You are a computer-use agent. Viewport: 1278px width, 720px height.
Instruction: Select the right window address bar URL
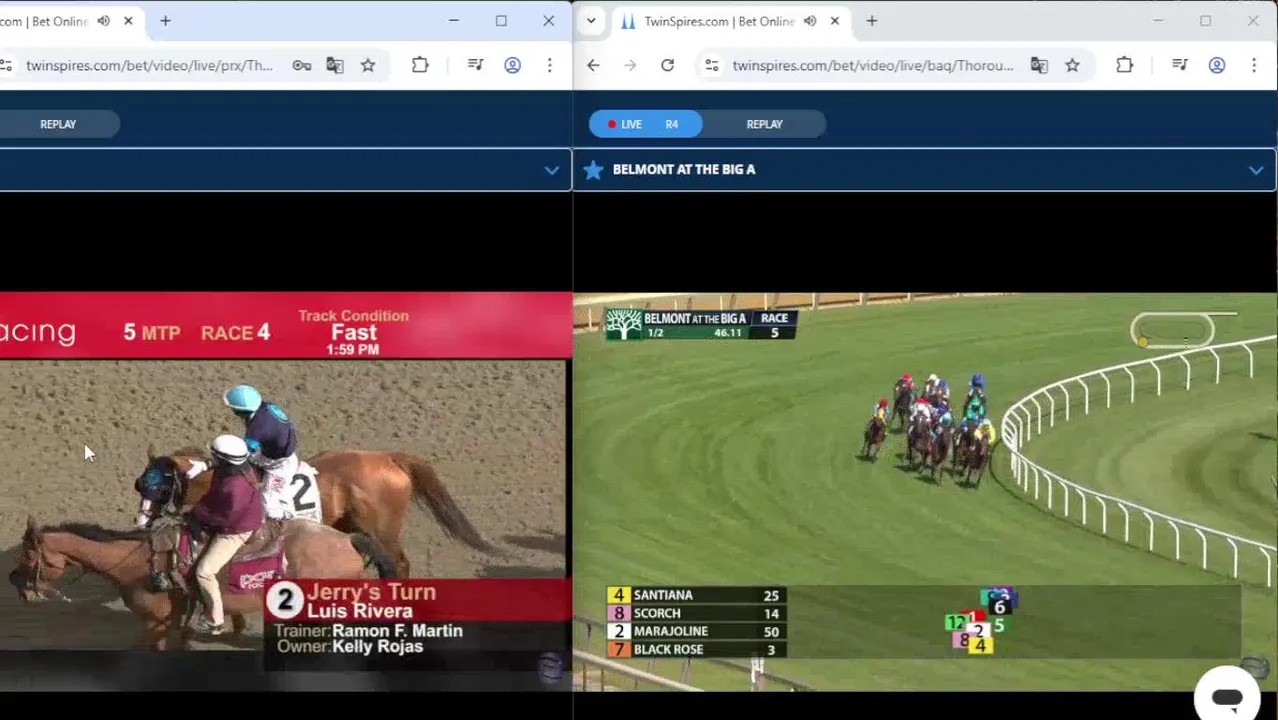[x=873, y=66]
